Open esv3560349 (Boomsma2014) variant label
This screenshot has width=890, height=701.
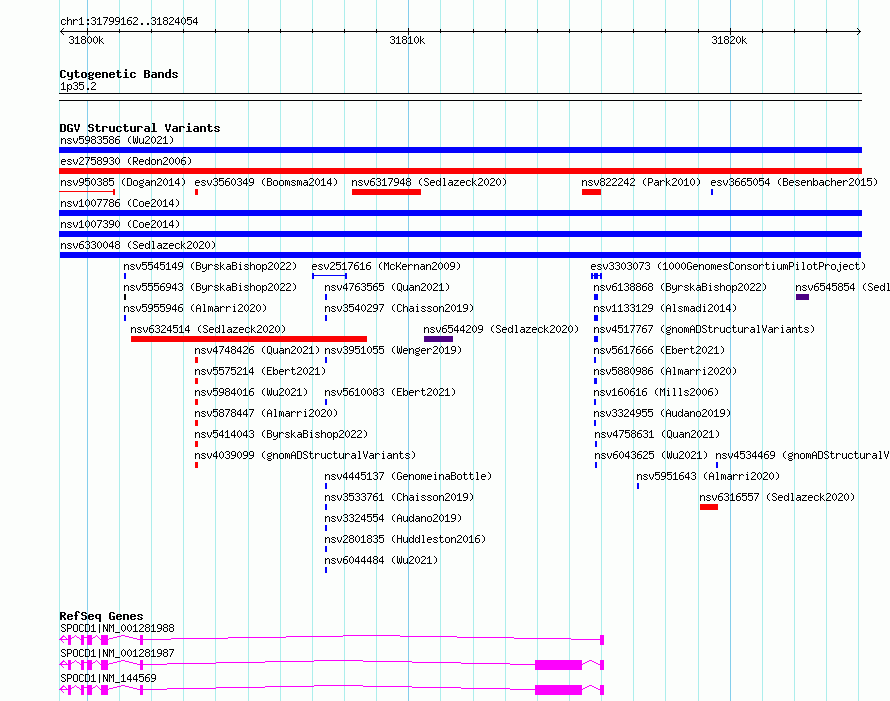coord(266,182)
